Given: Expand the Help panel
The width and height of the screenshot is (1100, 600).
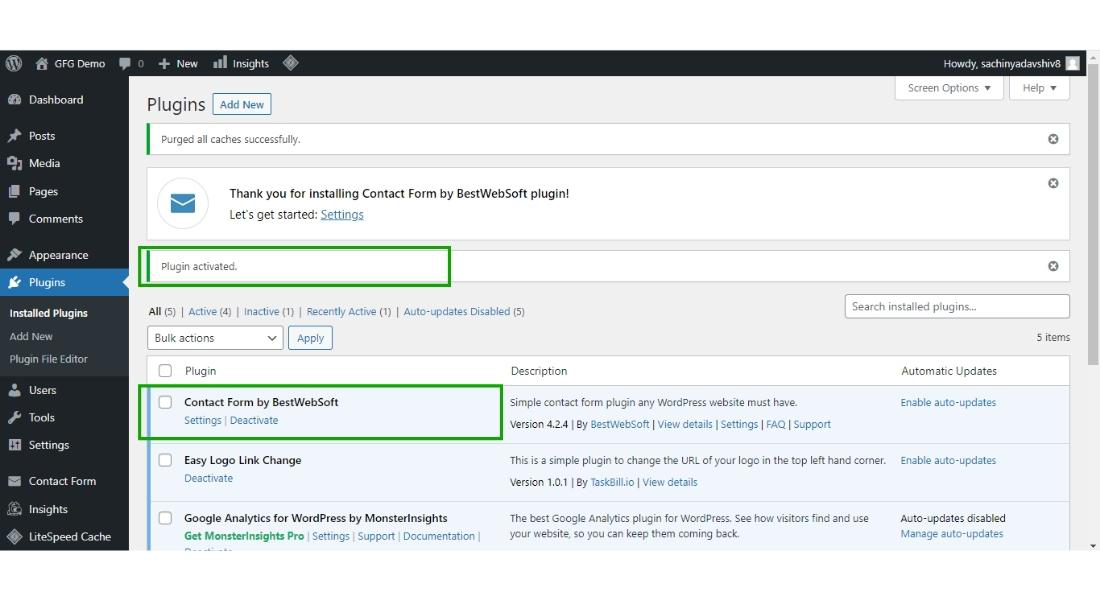Looking at the screenshot, I should click(1039, 88).
